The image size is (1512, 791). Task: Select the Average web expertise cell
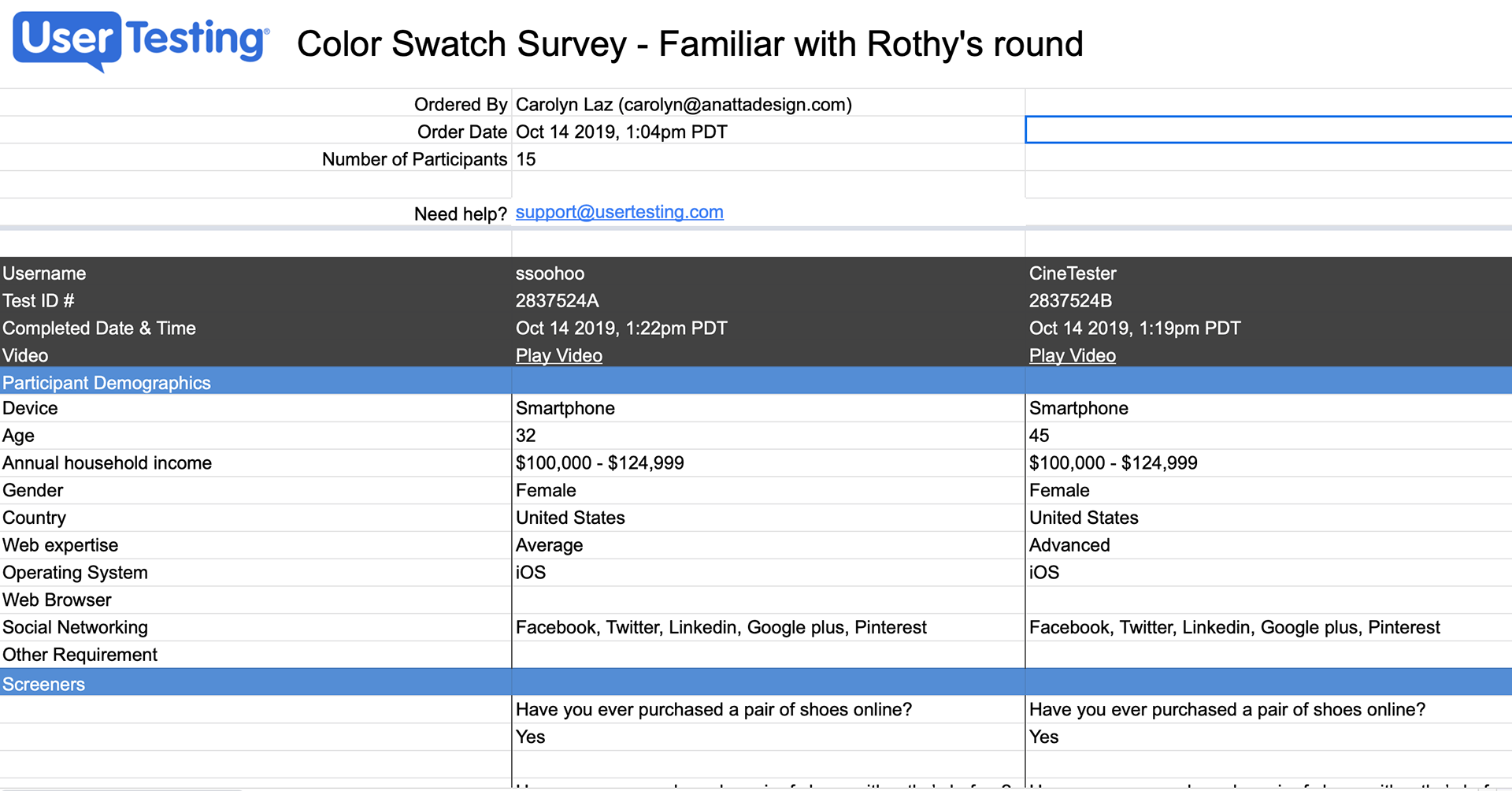(768, 545)
